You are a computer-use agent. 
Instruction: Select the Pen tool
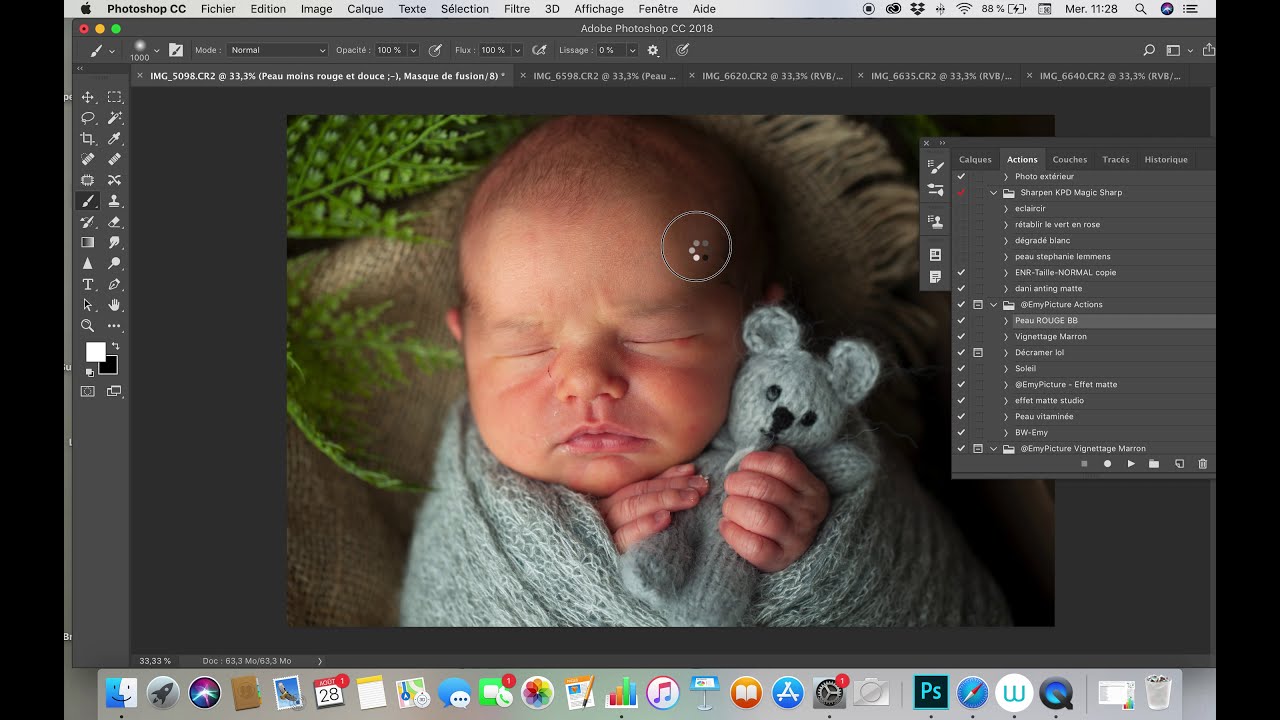point(114,285)
